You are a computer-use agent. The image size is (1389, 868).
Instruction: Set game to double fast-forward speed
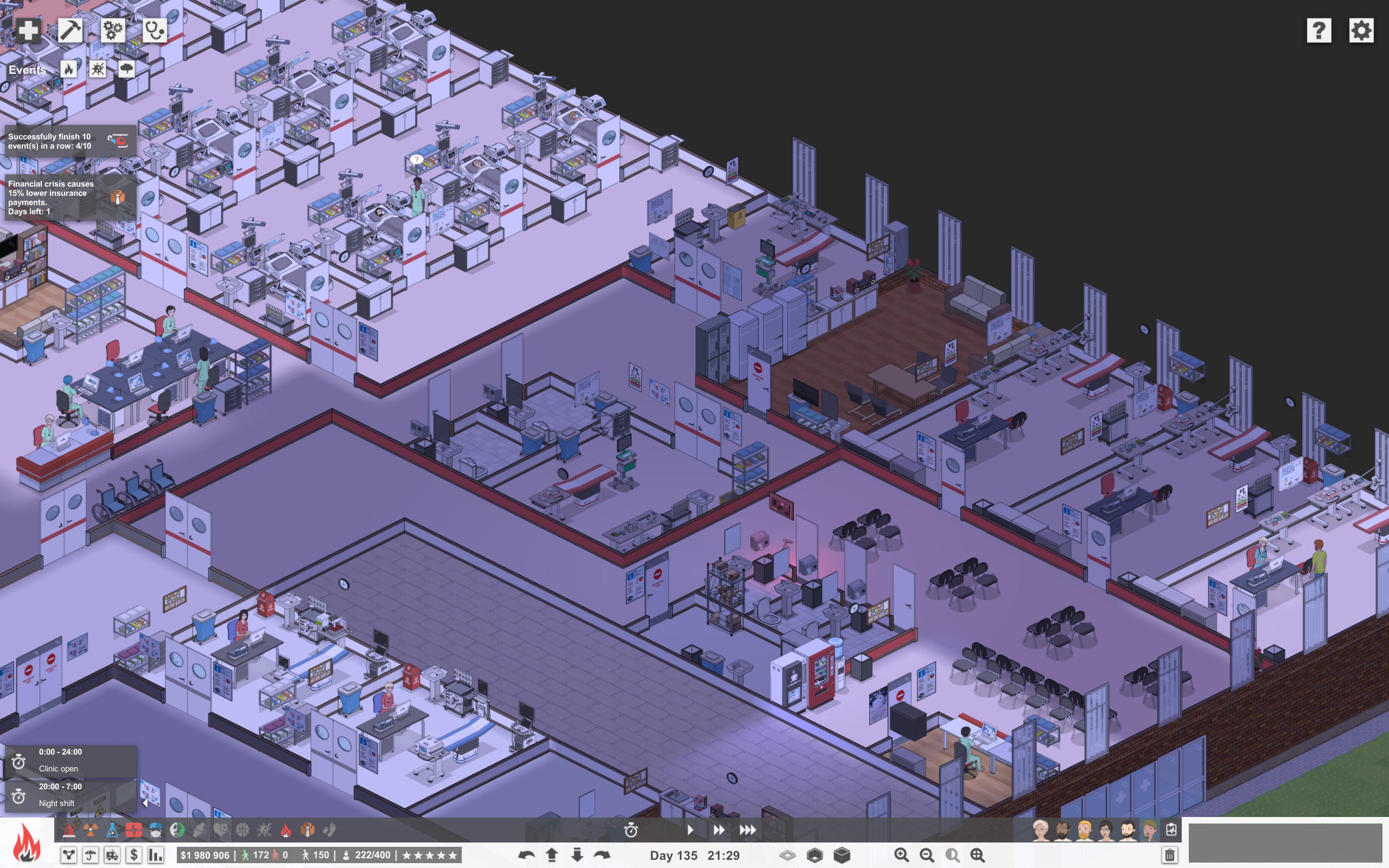pos(718,829)
